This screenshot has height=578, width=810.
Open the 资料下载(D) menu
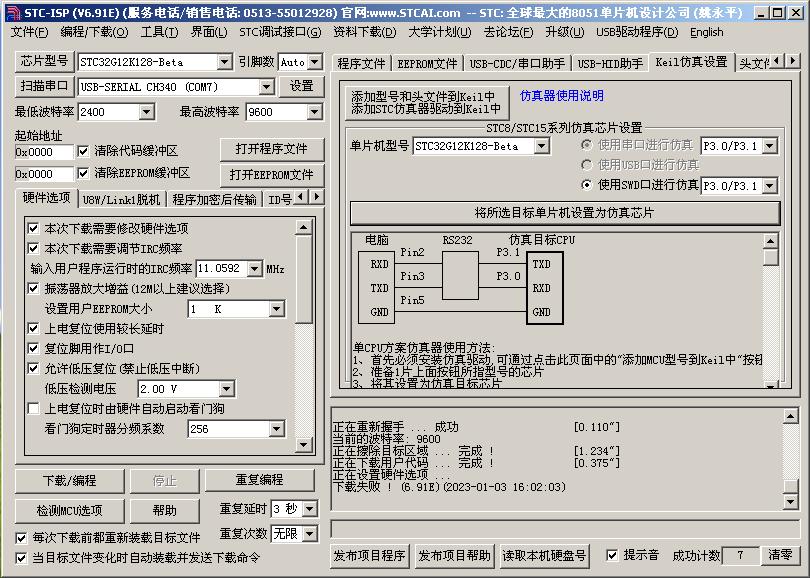tap(364, 32)
